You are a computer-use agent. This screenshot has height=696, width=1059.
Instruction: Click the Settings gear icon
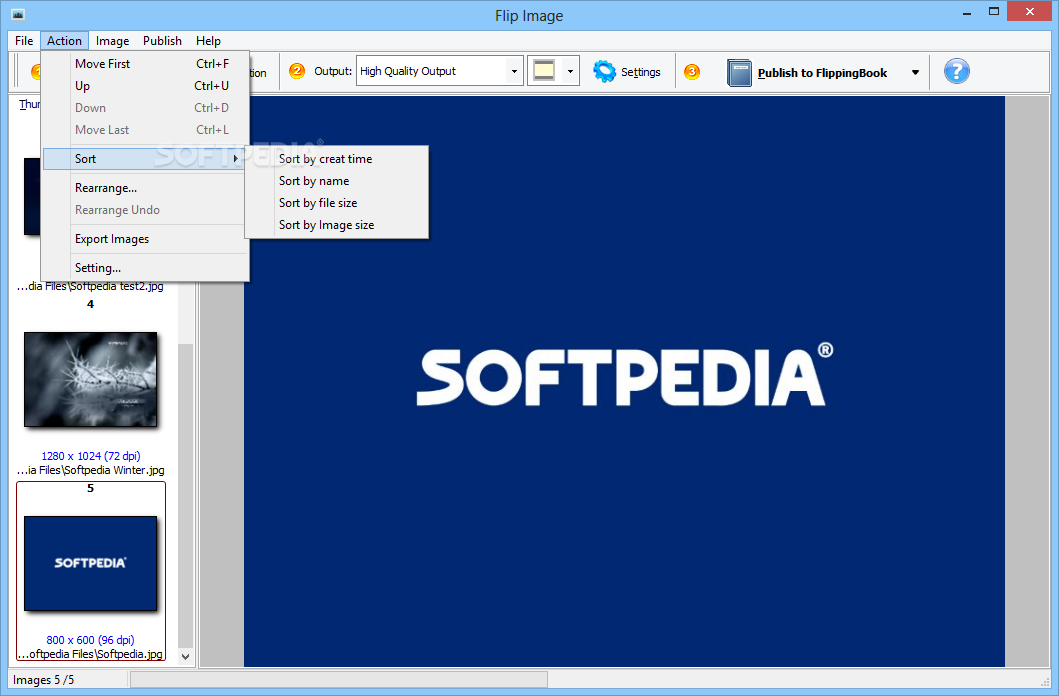604,71
